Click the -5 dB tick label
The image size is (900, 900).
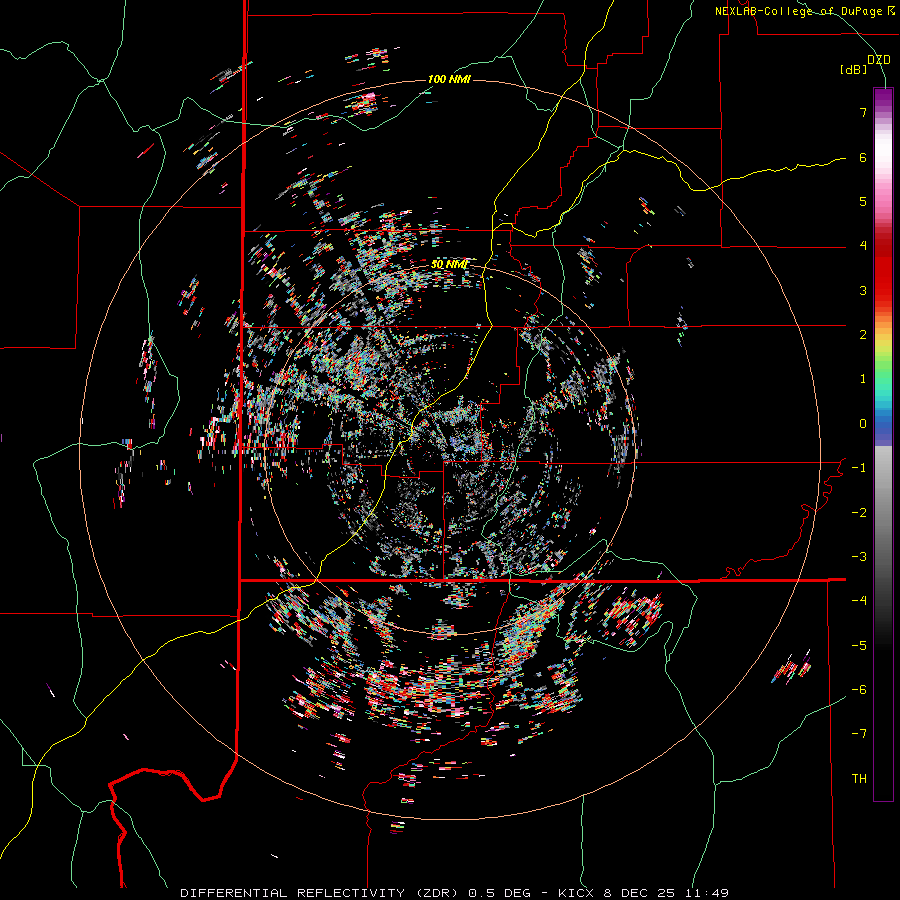pyautogui.click(x=859, y=645)
